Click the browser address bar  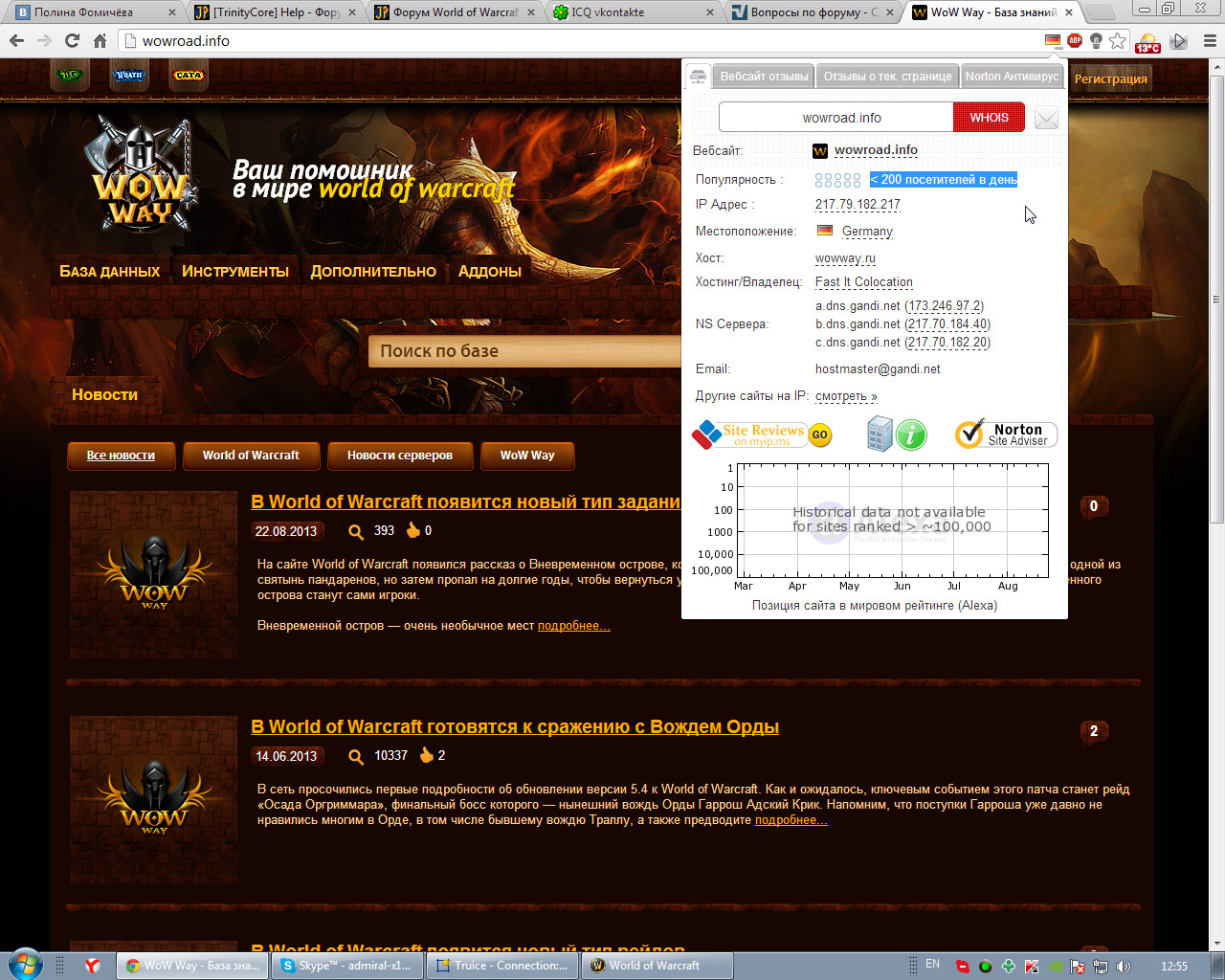[x=582, y=41]
